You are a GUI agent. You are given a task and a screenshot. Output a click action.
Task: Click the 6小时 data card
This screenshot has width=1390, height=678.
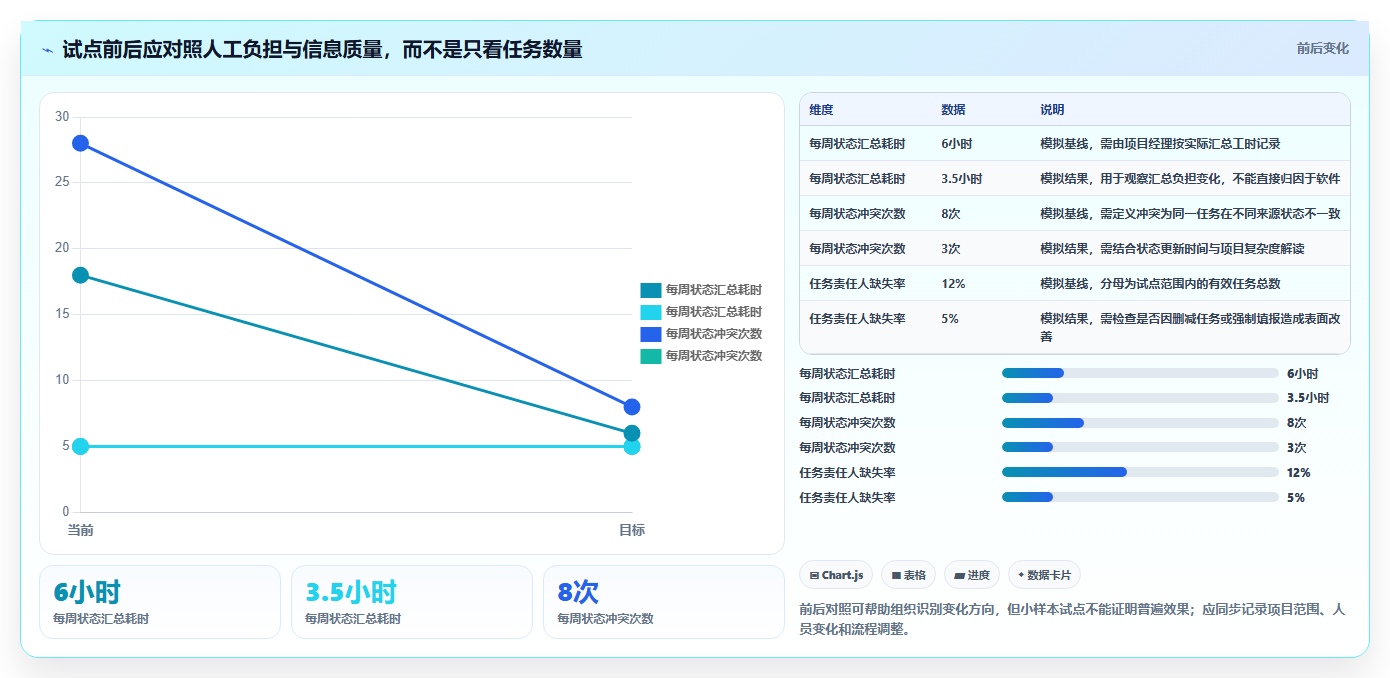pos(160,602)
